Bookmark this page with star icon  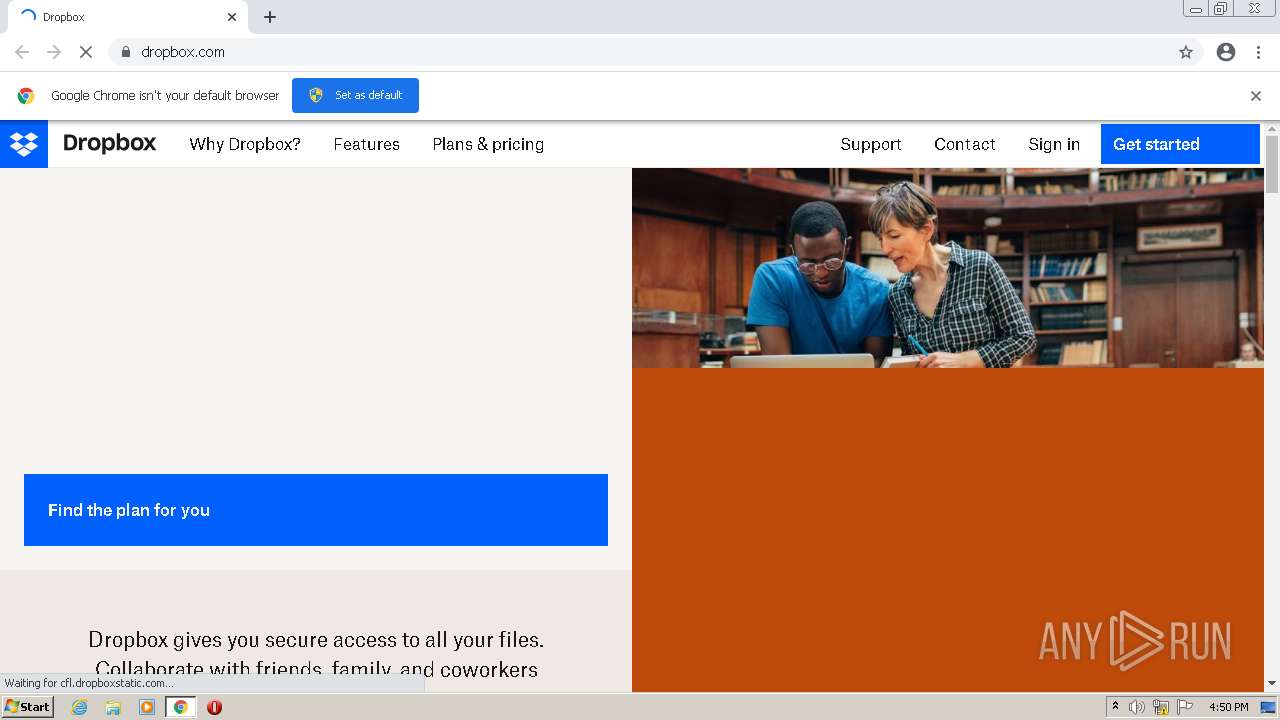1186,52
